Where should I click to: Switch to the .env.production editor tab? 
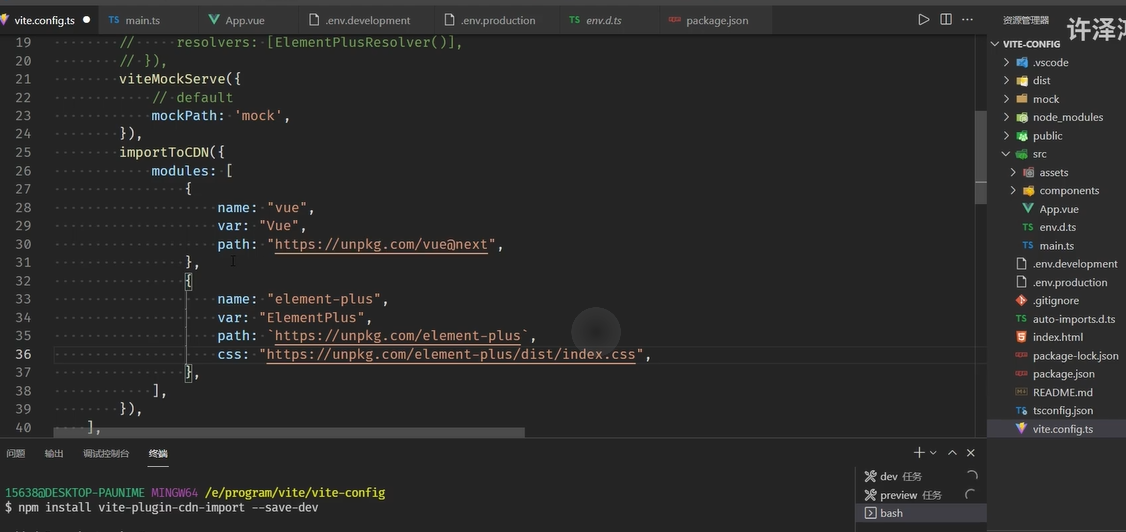coord(497,20)
